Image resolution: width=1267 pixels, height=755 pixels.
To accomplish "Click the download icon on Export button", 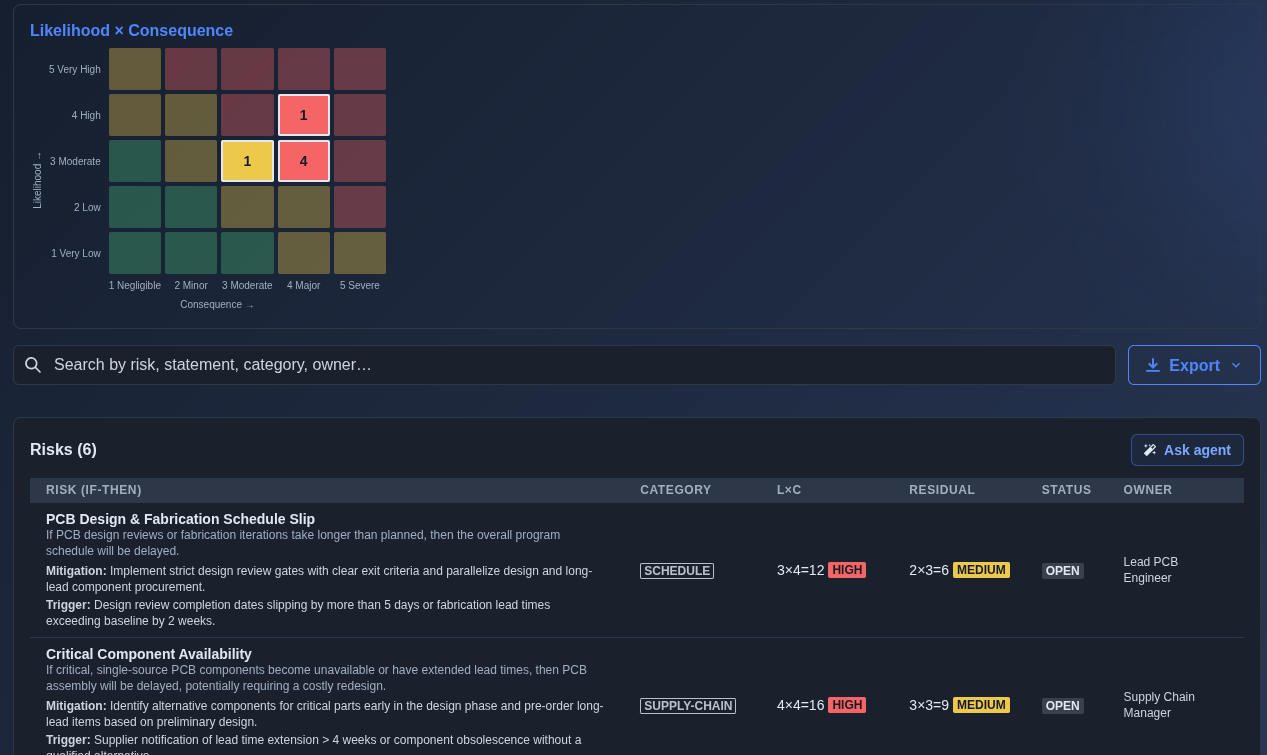I will click(x=1153, y=365).
